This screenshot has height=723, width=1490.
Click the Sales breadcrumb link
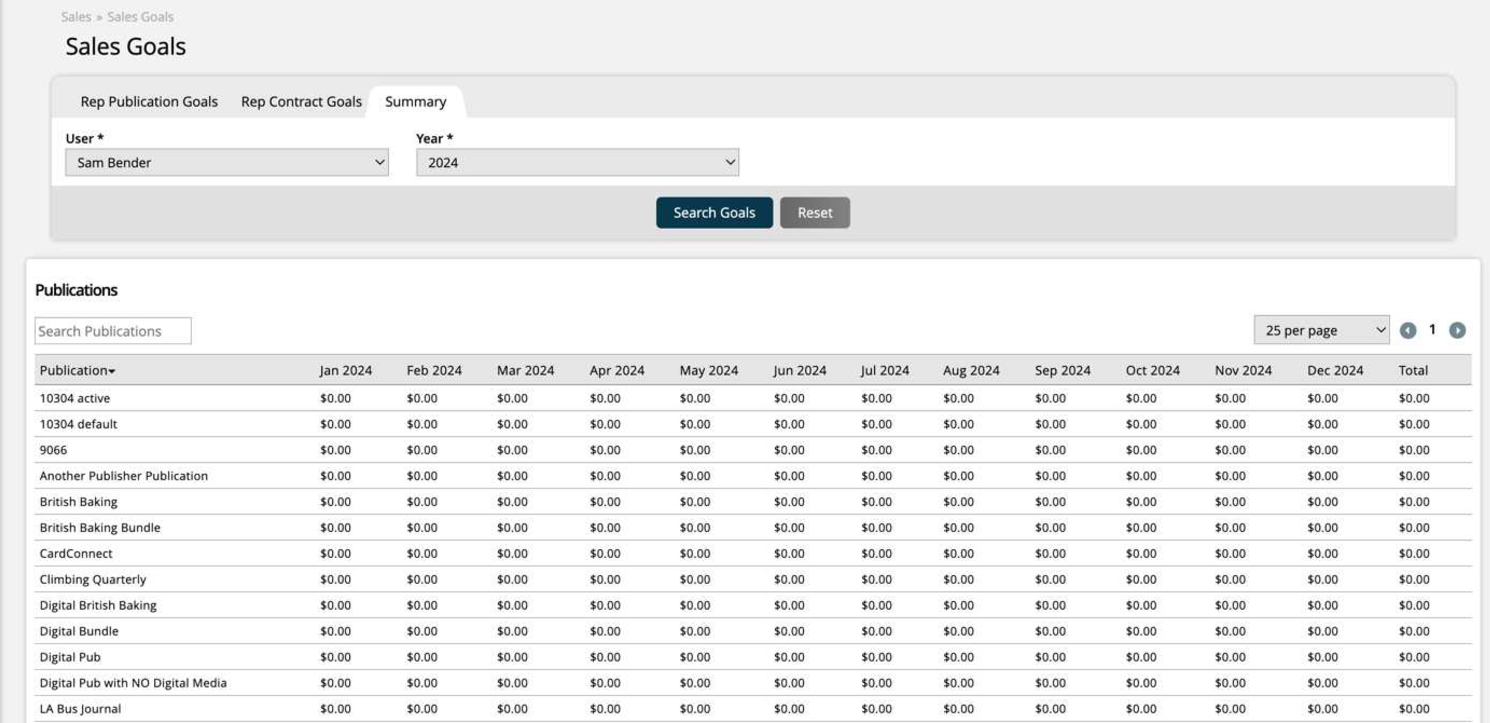coord(76,17)
